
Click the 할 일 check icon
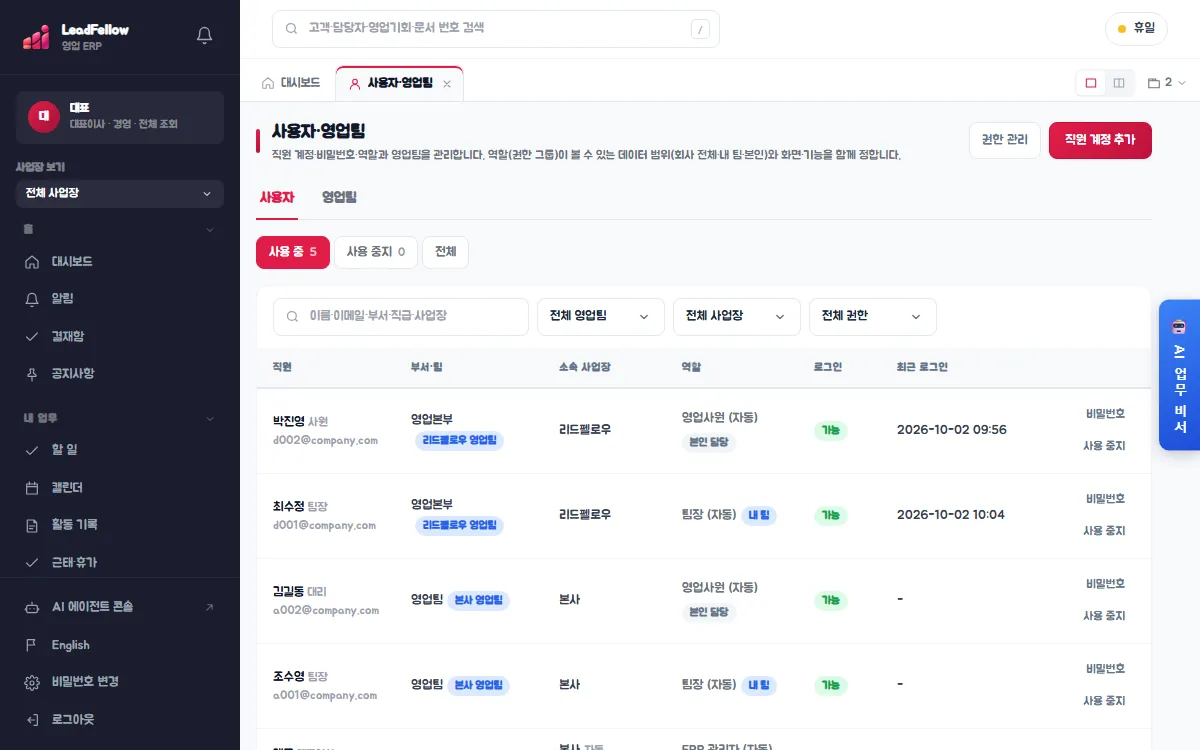32,450
